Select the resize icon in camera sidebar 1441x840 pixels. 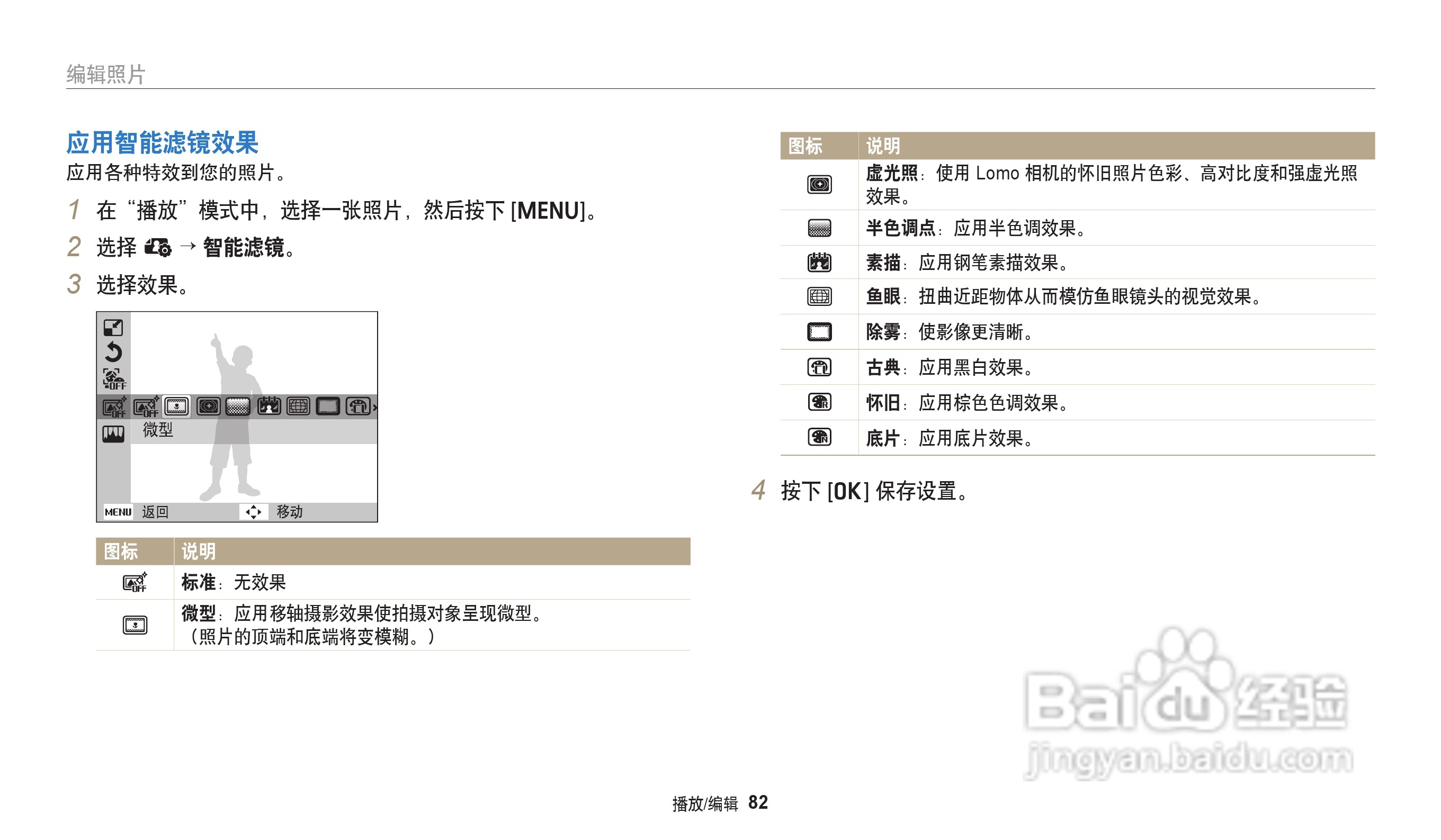click(x=113, y=328)
